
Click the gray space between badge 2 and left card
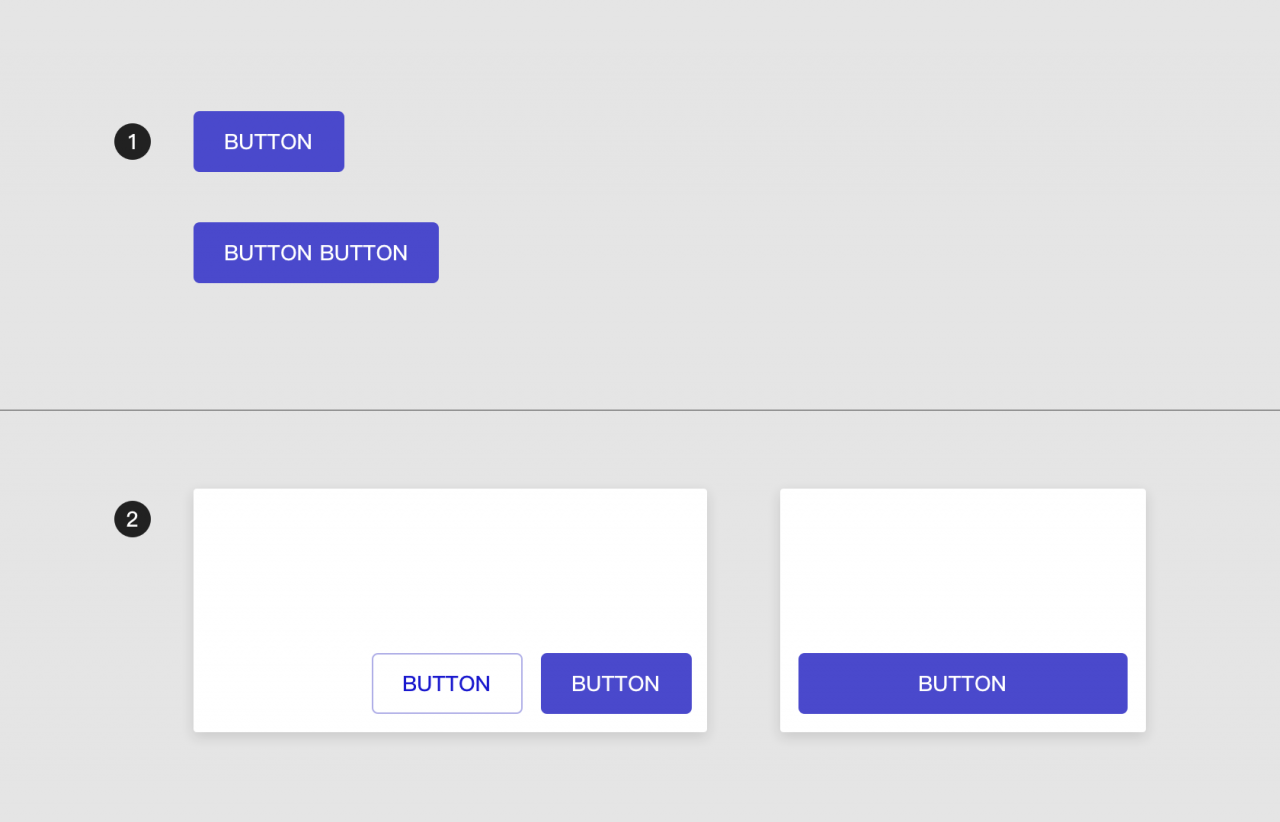172,520
